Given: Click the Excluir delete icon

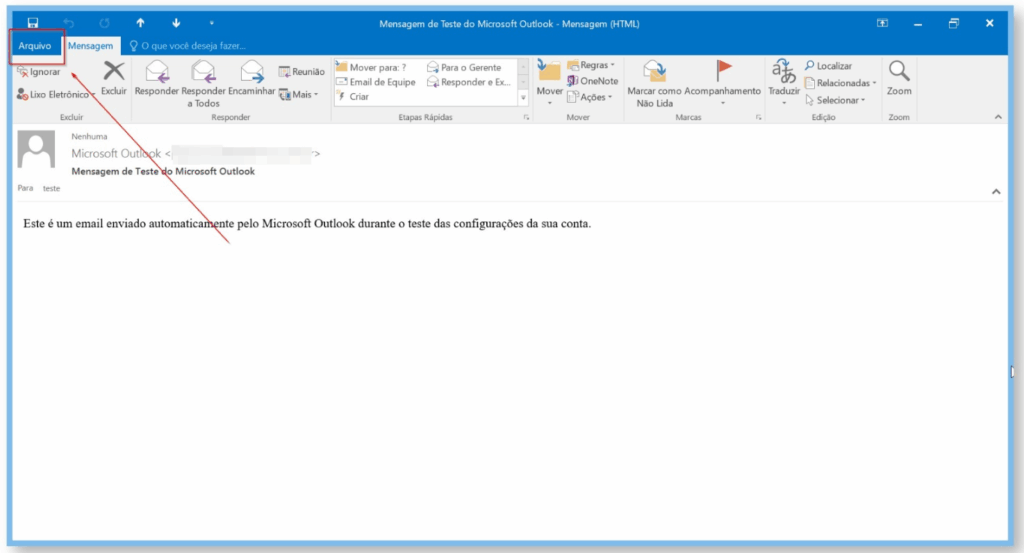Looking at the screenshot, I should (114, 73).
